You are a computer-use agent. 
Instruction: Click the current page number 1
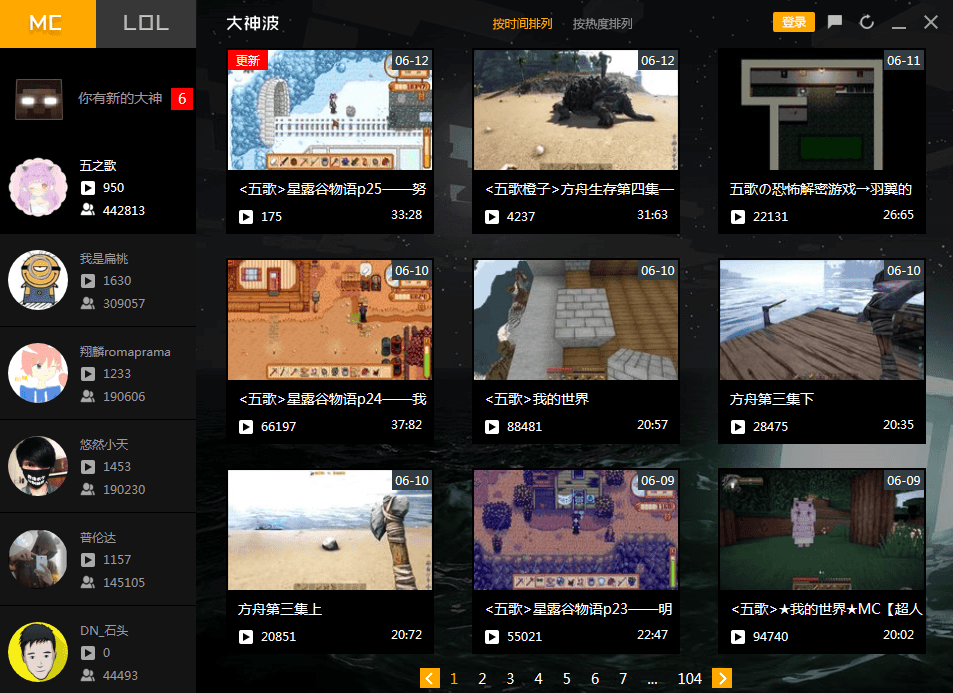pos(454,678)
